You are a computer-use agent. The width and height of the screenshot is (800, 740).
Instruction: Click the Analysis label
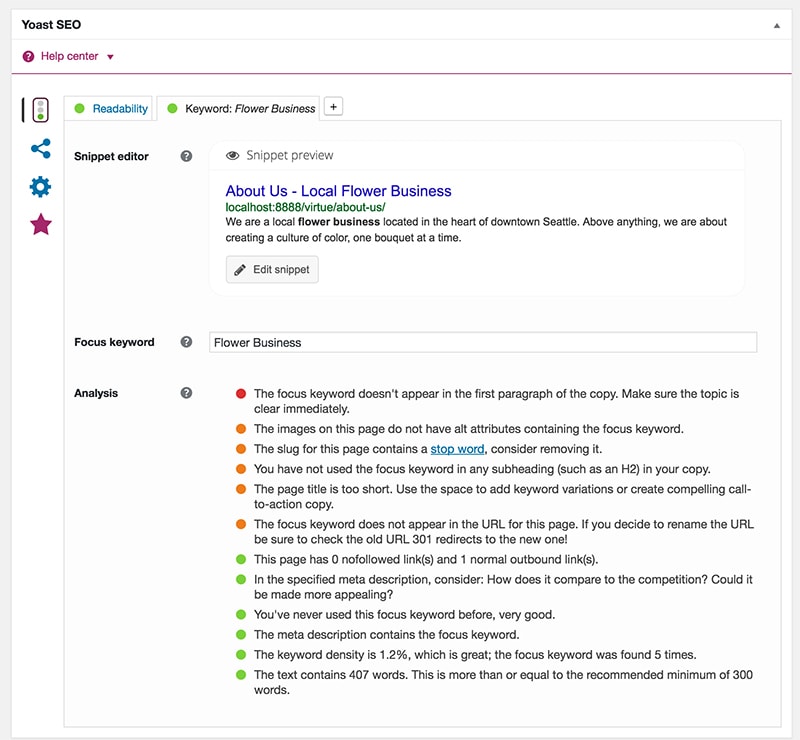point(96,393)
